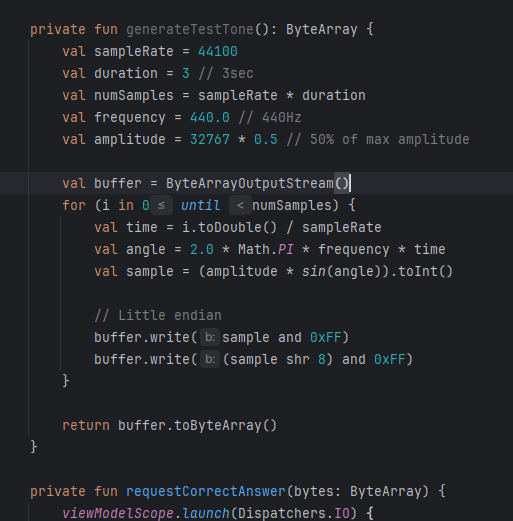Click the '// 3sec' comment
513x521 pixels.
pos(226,74)
